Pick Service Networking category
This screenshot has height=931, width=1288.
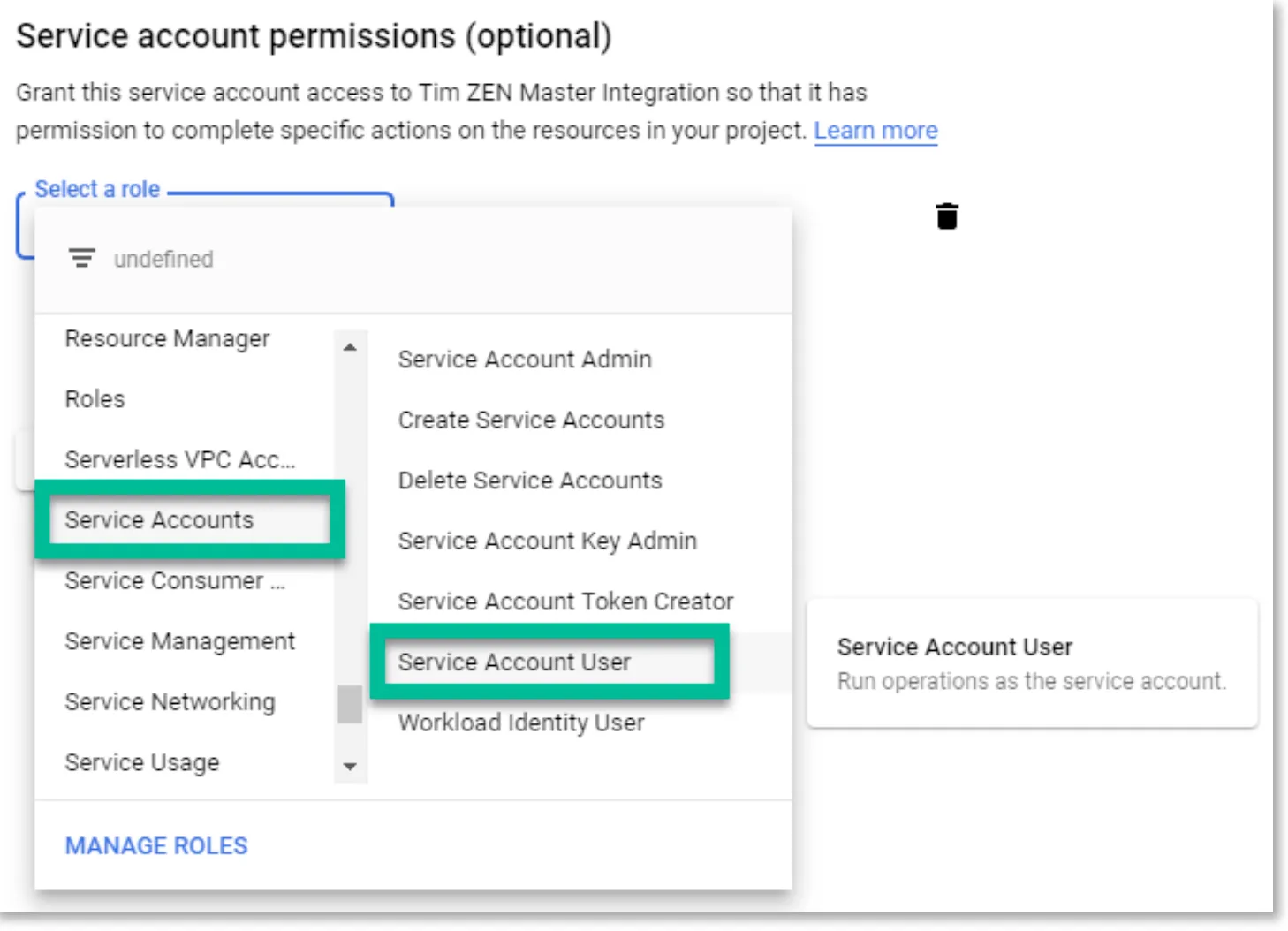170,702
